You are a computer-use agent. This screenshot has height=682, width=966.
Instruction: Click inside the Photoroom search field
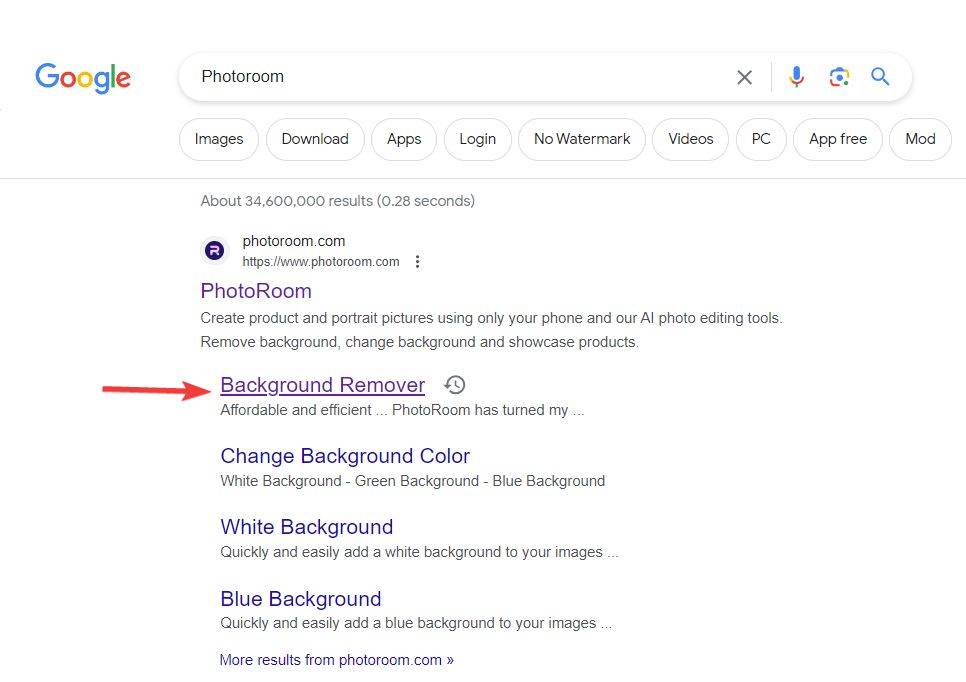(450, 77)
